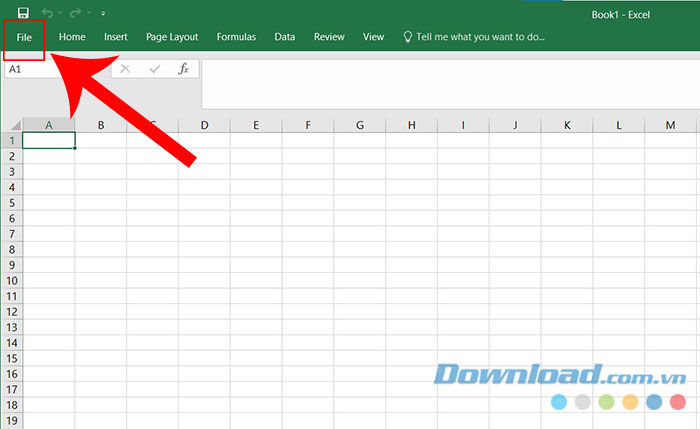700x429 pixels.
Task: Click the Undo arrow icon
Action: [46, 13]
